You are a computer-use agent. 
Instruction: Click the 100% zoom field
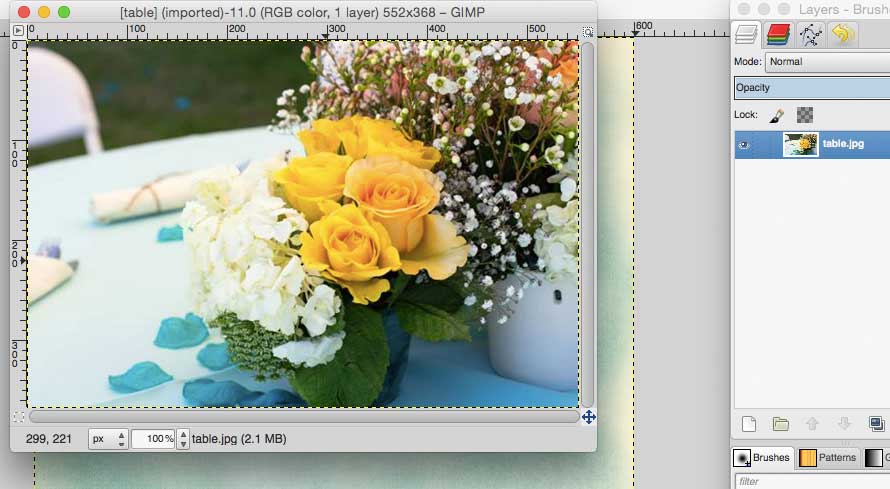click(153, 439)
